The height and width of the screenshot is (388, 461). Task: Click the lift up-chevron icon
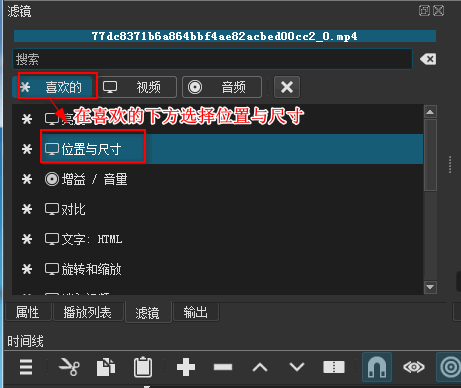(260, 367)
